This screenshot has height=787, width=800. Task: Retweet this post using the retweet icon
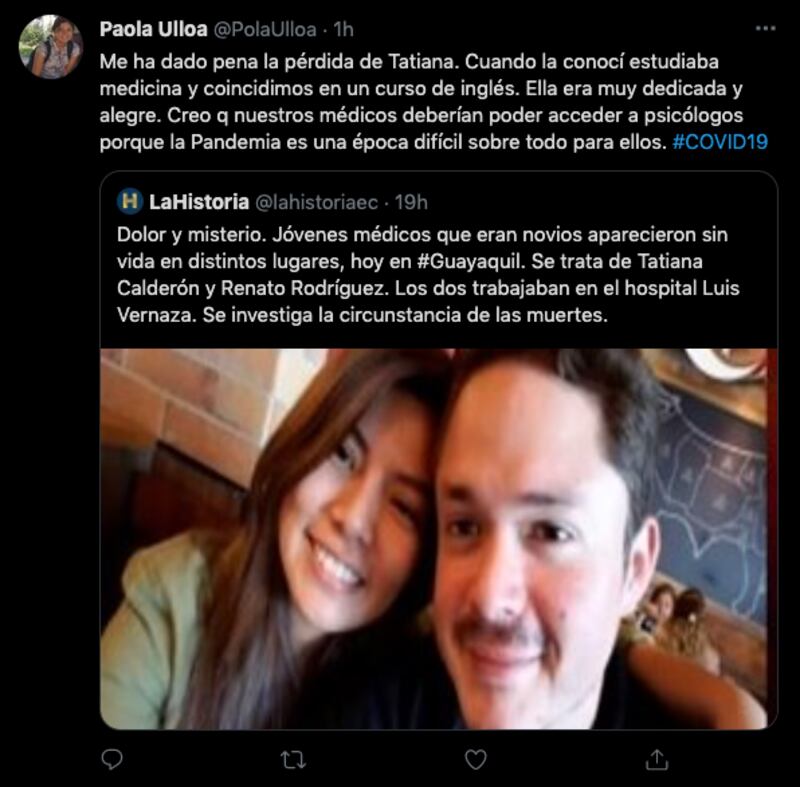tap(293, 760)
